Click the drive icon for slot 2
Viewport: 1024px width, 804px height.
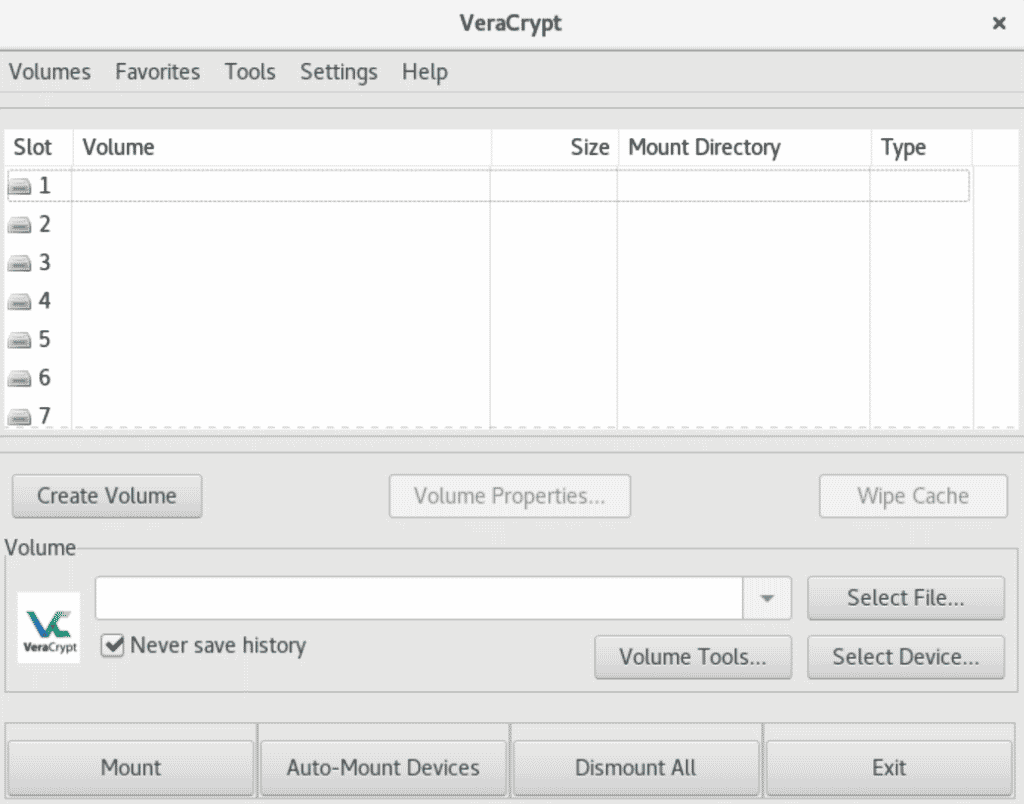click(x=18, y=224)
